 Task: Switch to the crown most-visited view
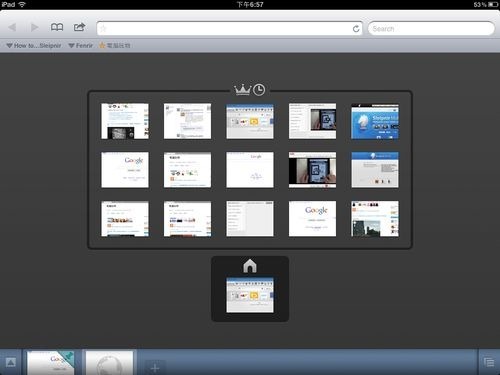pos(242,90)
